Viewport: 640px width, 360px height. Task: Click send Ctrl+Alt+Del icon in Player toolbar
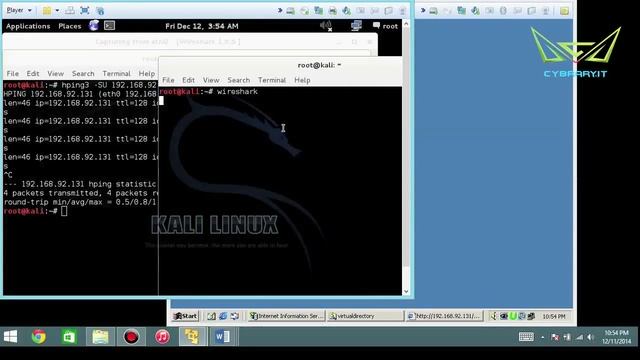click(x=70, y=11)
